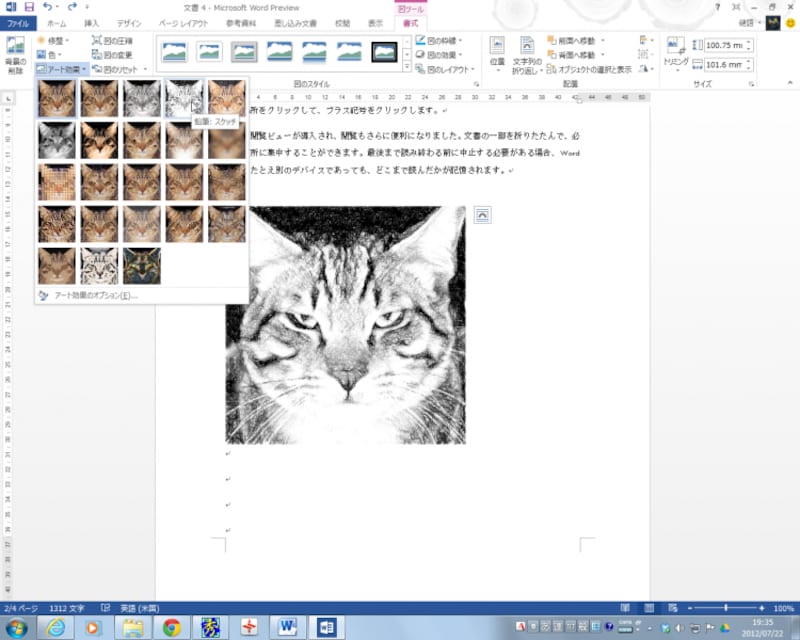Click layout options icon beside cat picture
This screenshot has width=800, height=640.
coord(482,214)
